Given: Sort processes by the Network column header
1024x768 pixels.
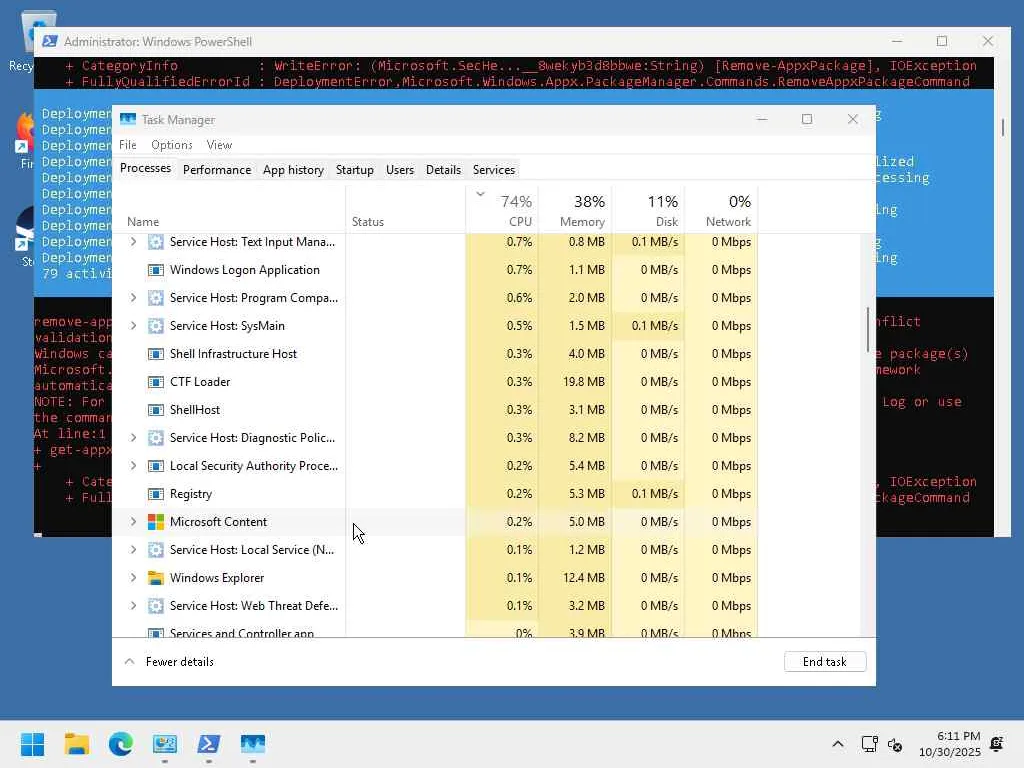Looking at the screenshot, I should click(722, 210).
